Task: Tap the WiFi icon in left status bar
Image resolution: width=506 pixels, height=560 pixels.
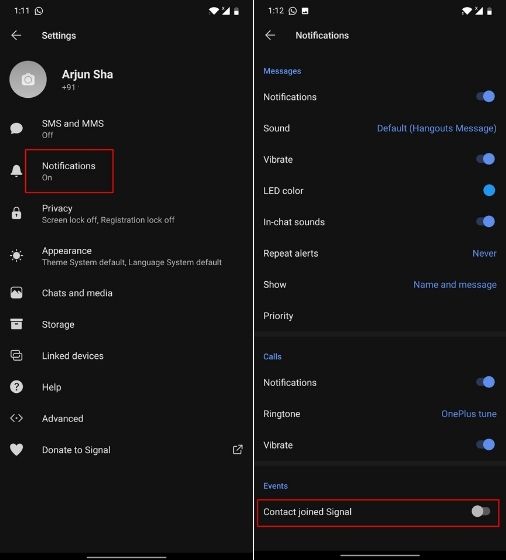Action: pos(214,11)
